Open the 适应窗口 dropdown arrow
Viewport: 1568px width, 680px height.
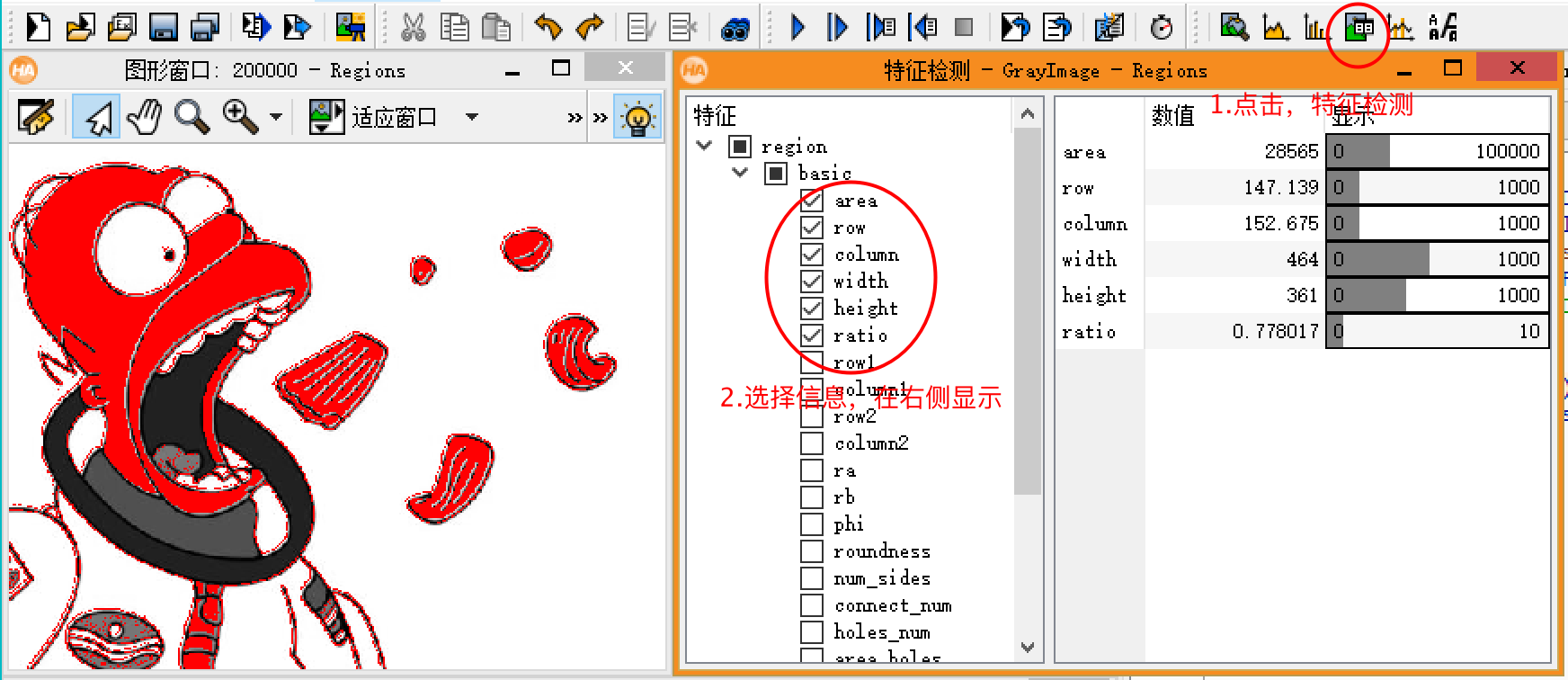point(472,117)
